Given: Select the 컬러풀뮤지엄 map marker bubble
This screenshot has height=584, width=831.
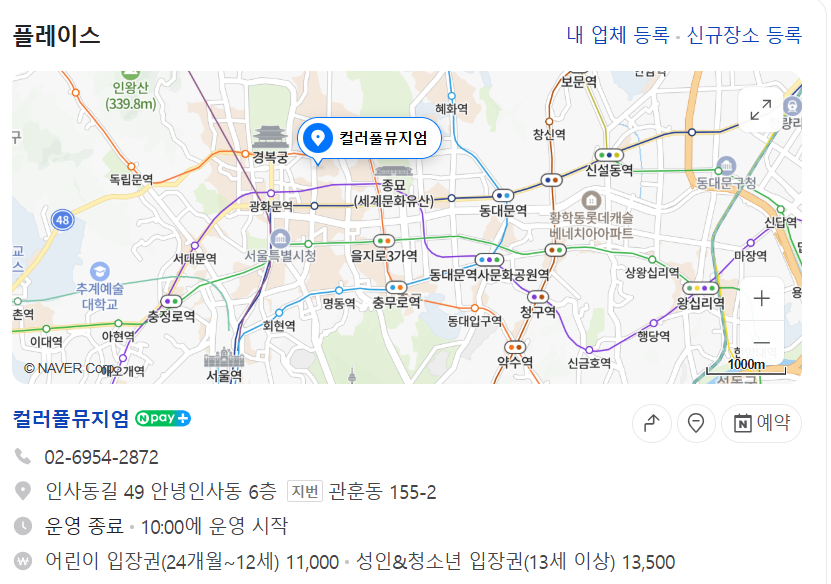Looking at the screenshot, I should [x=369, y=138].
